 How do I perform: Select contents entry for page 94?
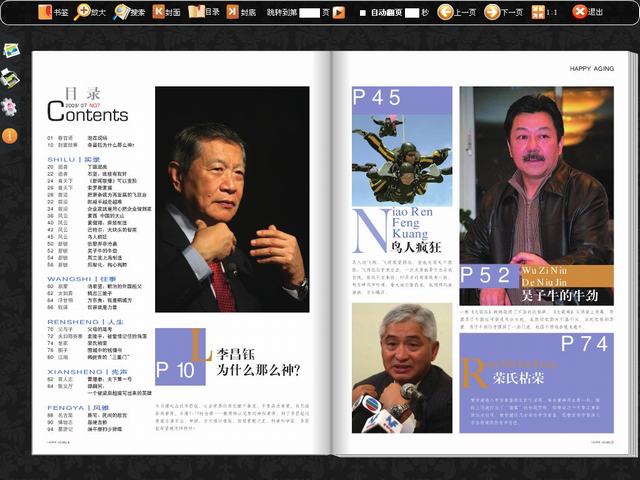click(84, 429)
